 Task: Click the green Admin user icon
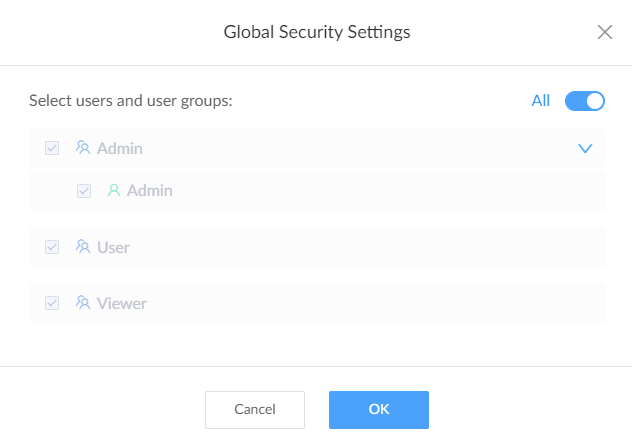click(114, 190)
